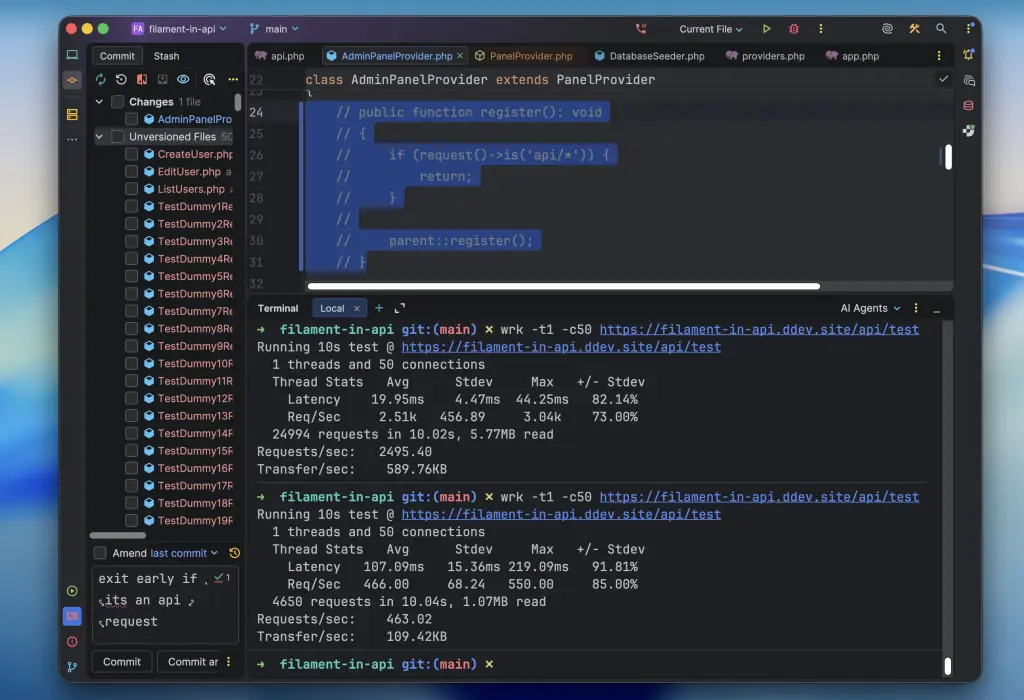Click the phone listen for debug icon

[641, 29]
